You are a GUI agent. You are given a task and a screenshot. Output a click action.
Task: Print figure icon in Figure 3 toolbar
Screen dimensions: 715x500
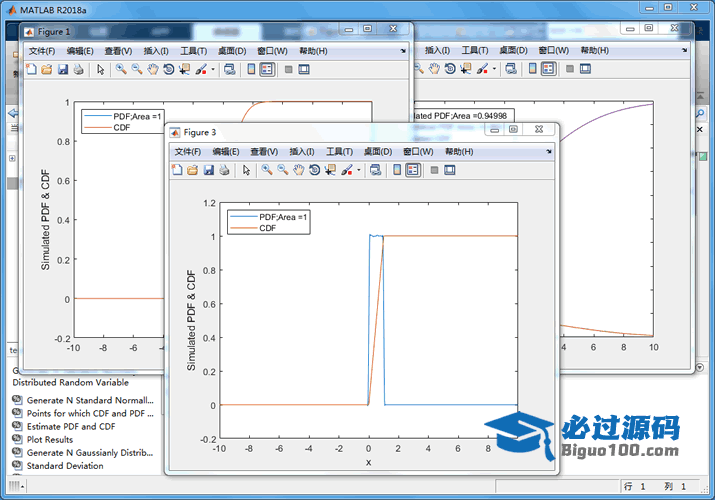224,170
